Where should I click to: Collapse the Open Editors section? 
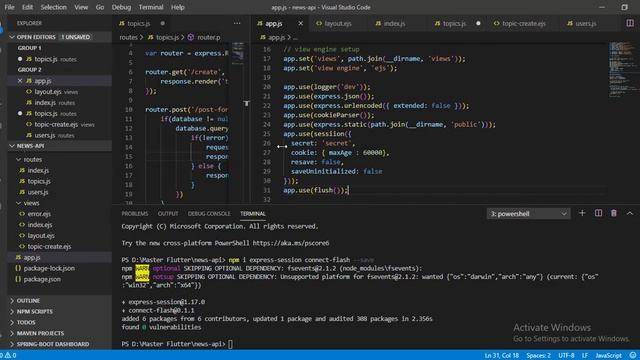coord(36,37)
